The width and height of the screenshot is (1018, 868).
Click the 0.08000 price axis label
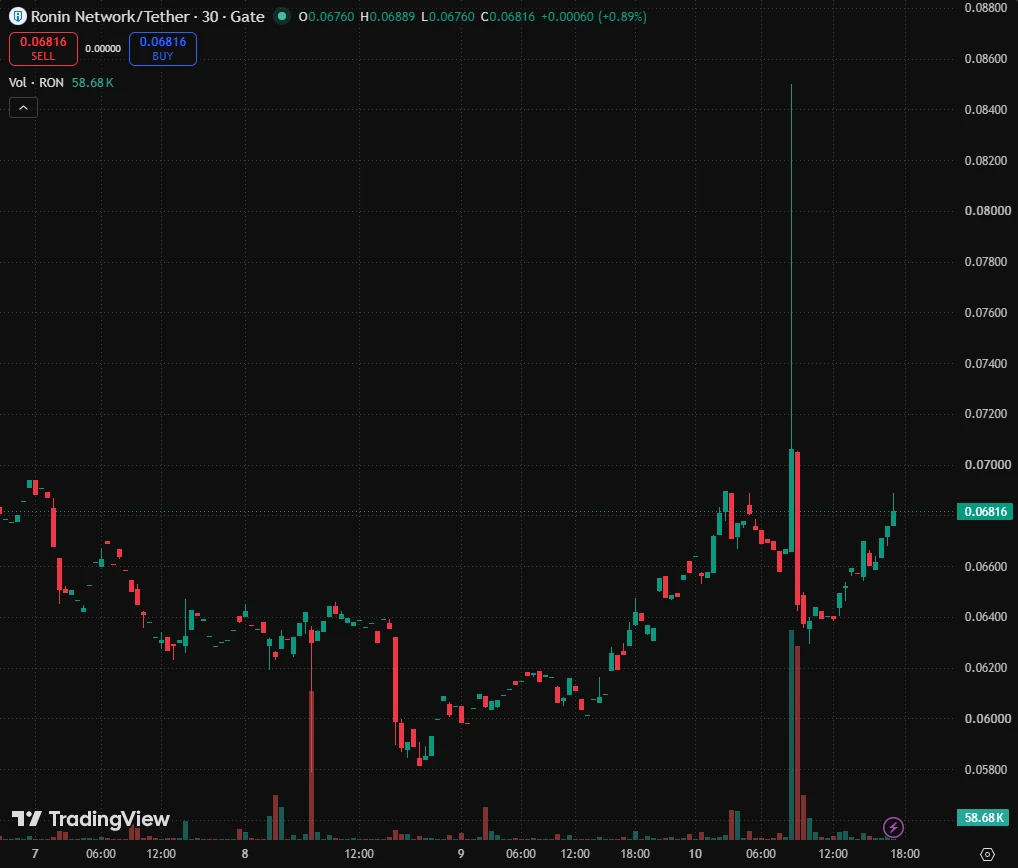[987, 210]
